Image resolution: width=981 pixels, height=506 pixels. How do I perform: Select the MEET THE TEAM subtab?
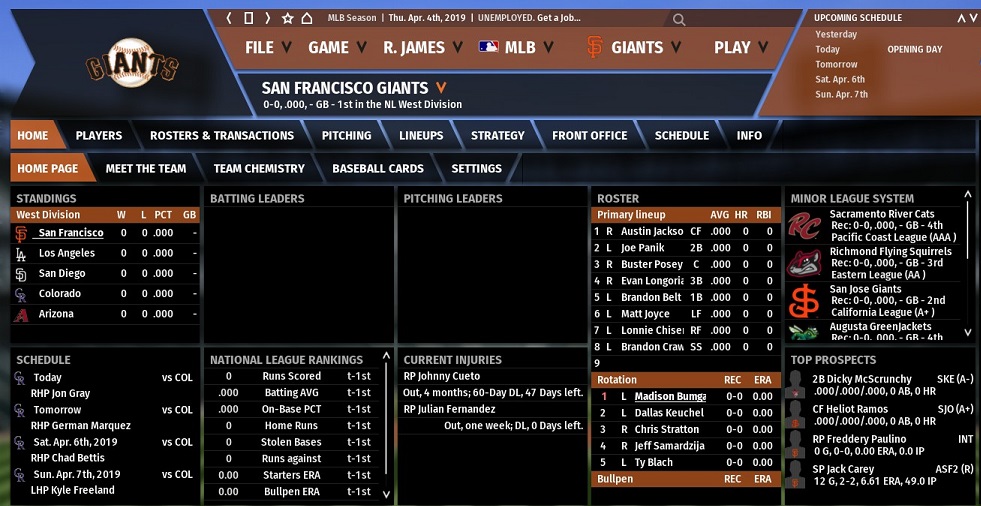146,168
